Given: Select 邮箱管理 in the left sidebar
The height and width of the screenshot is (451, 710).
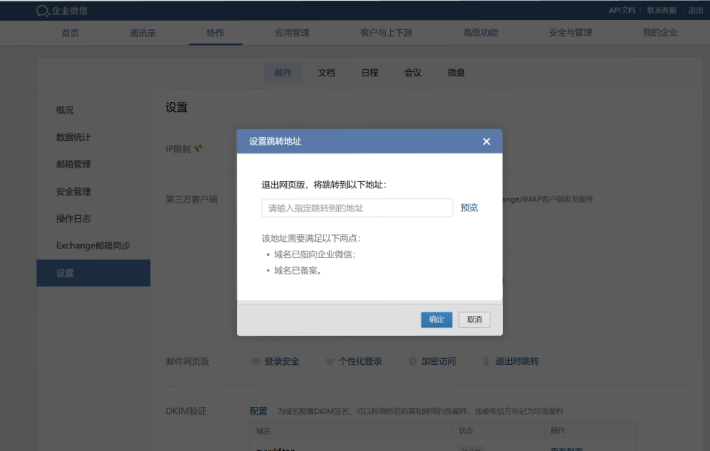Looking at the screenshot, I should pos(74,164).
